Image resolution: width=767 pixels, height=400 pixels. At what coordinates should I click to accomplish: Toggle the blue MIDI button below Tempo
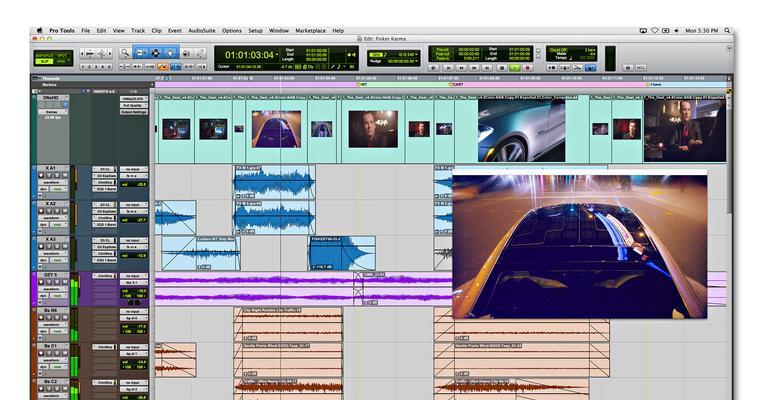point(590,68)
